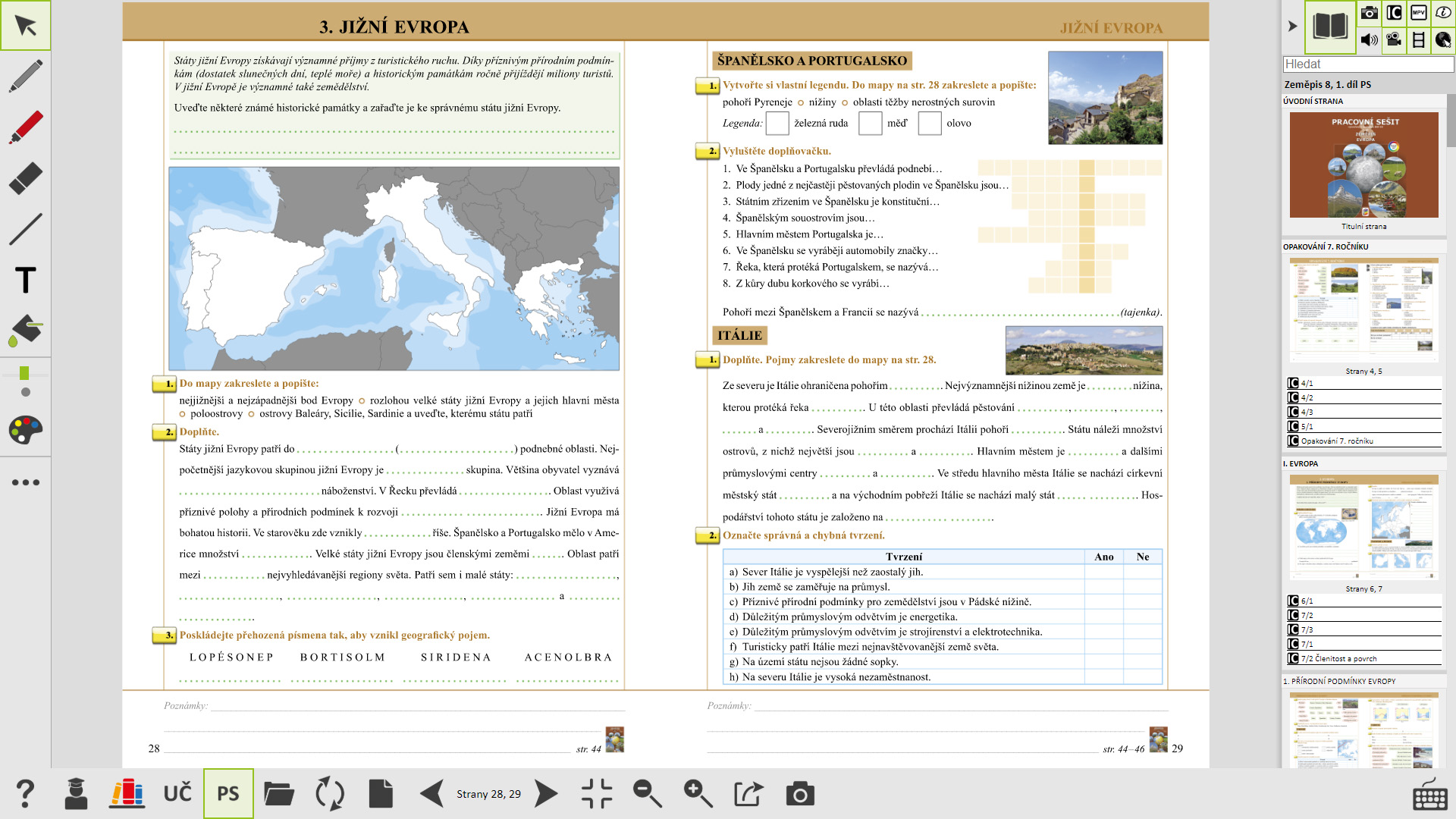
Task: Click the refresh sync arrows icon
Action: pyautogui.click(x=330, y=794)
